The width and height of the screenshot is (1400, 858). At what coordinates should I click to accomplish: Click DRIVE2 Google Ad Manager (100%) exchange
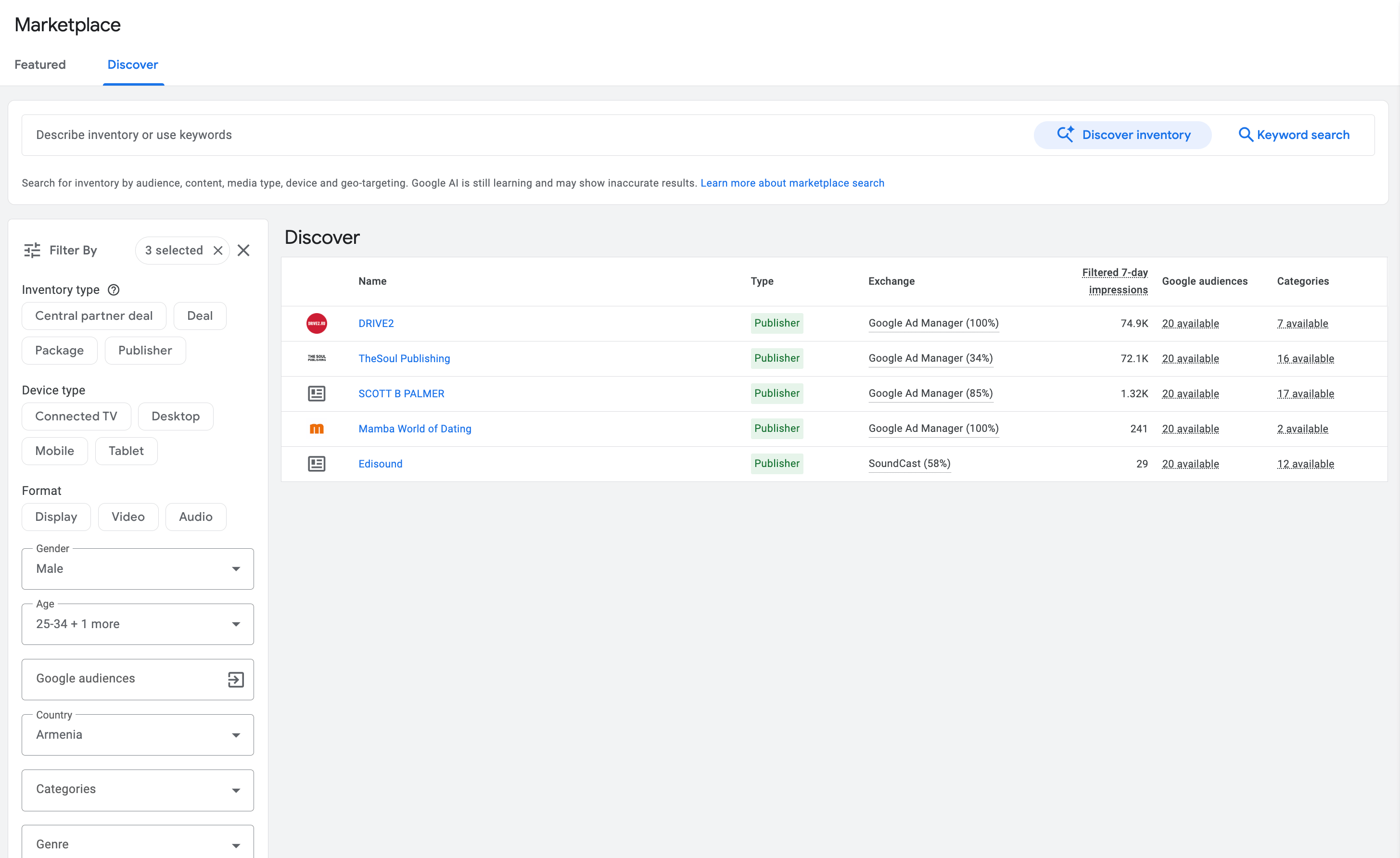933,323
